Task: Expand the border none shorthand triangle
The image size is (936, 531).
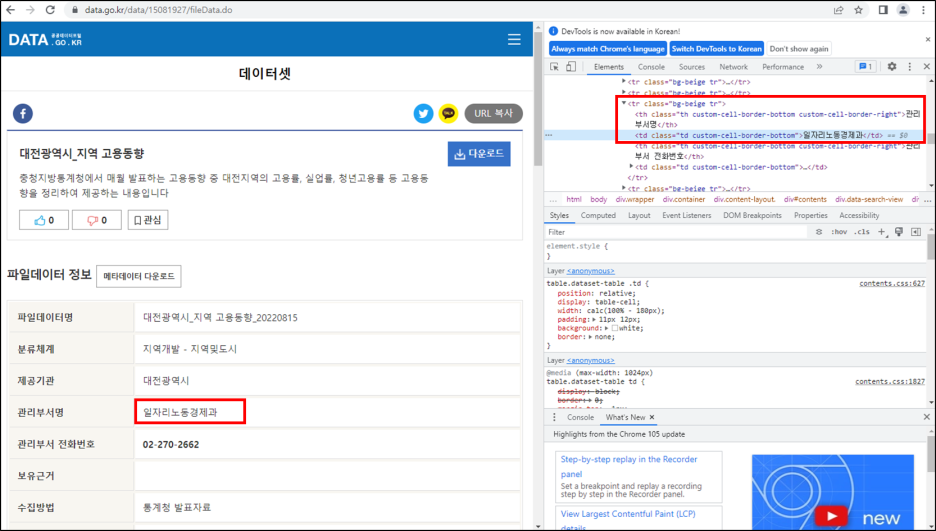Action: pos(590,337)
